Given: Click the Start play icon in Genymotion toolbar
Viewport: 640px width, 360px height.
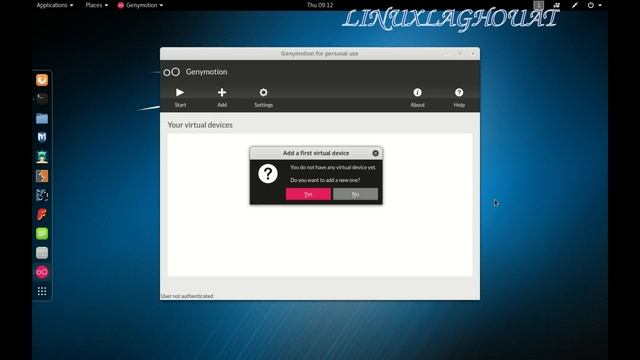Looking at the screenshot, I should pyautogui.click(x=180, y=93).
